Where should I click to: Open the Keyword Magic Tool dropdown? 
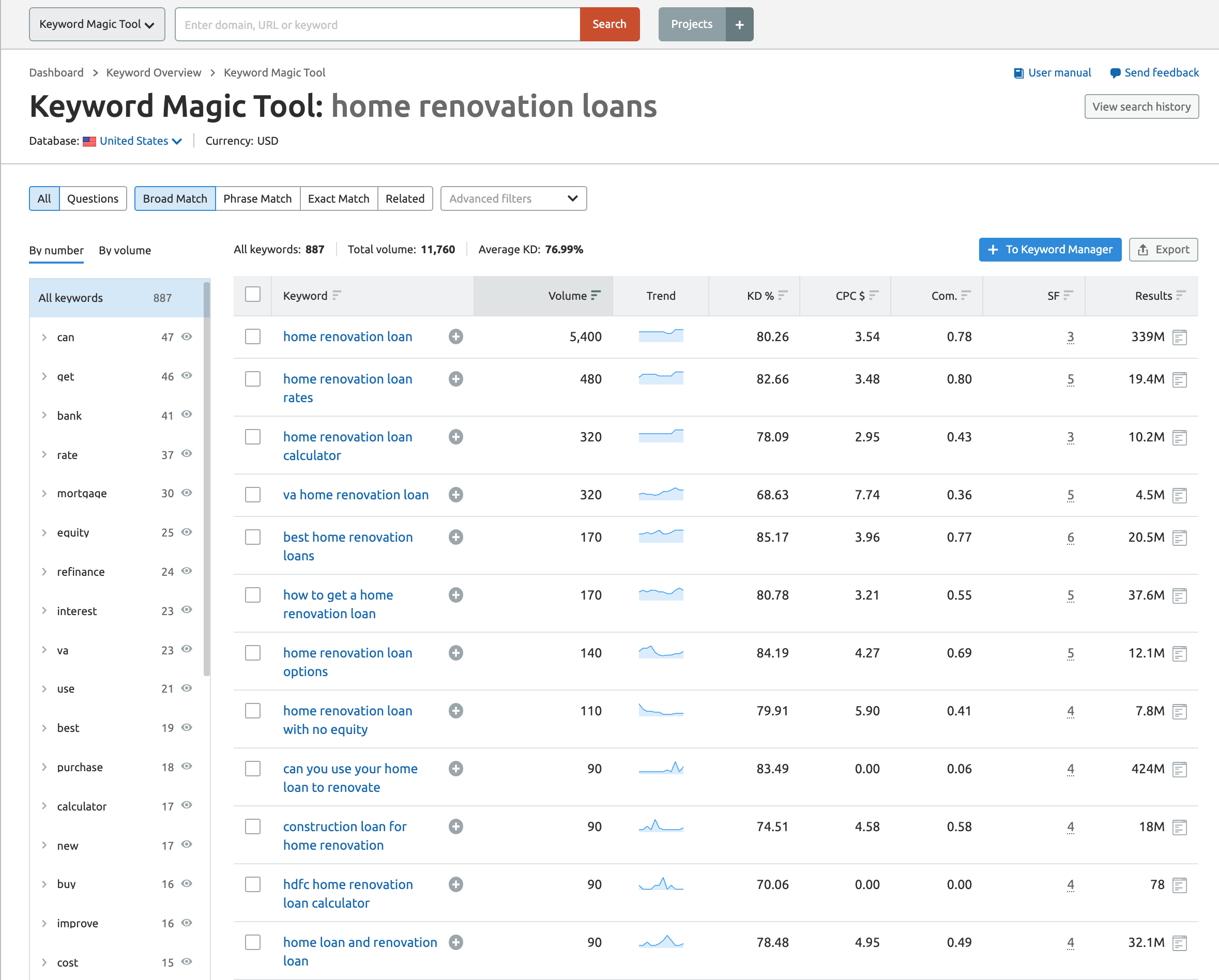click(97, 24)
